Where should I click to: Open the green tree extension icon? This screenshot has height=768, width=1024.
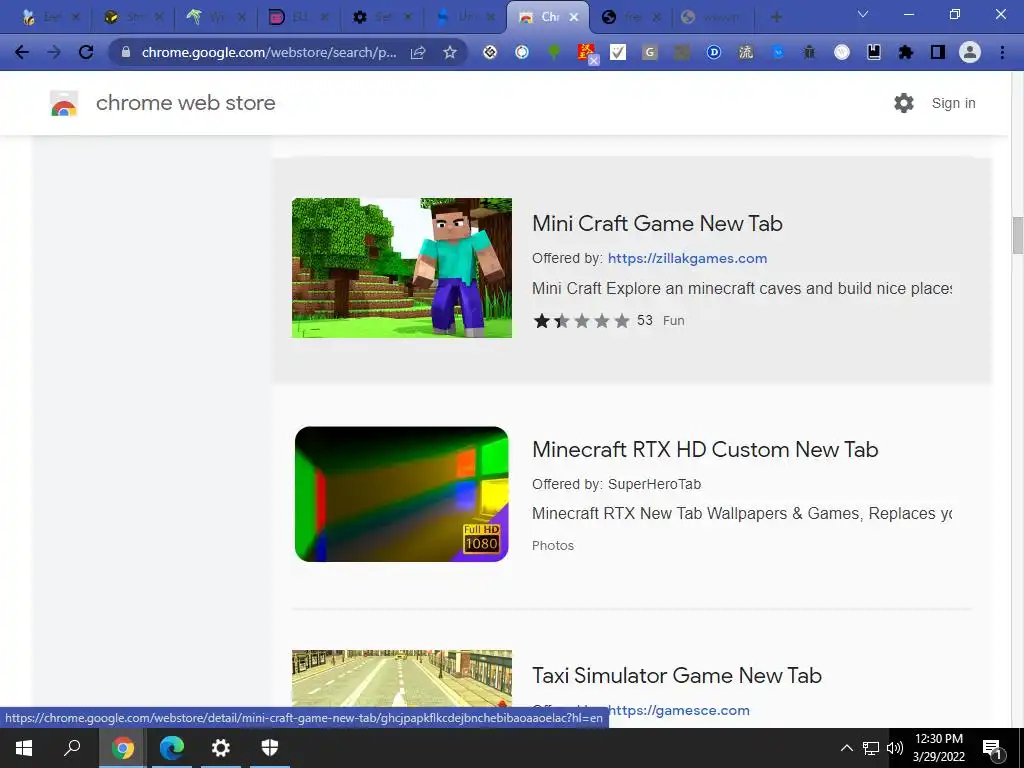554,52
